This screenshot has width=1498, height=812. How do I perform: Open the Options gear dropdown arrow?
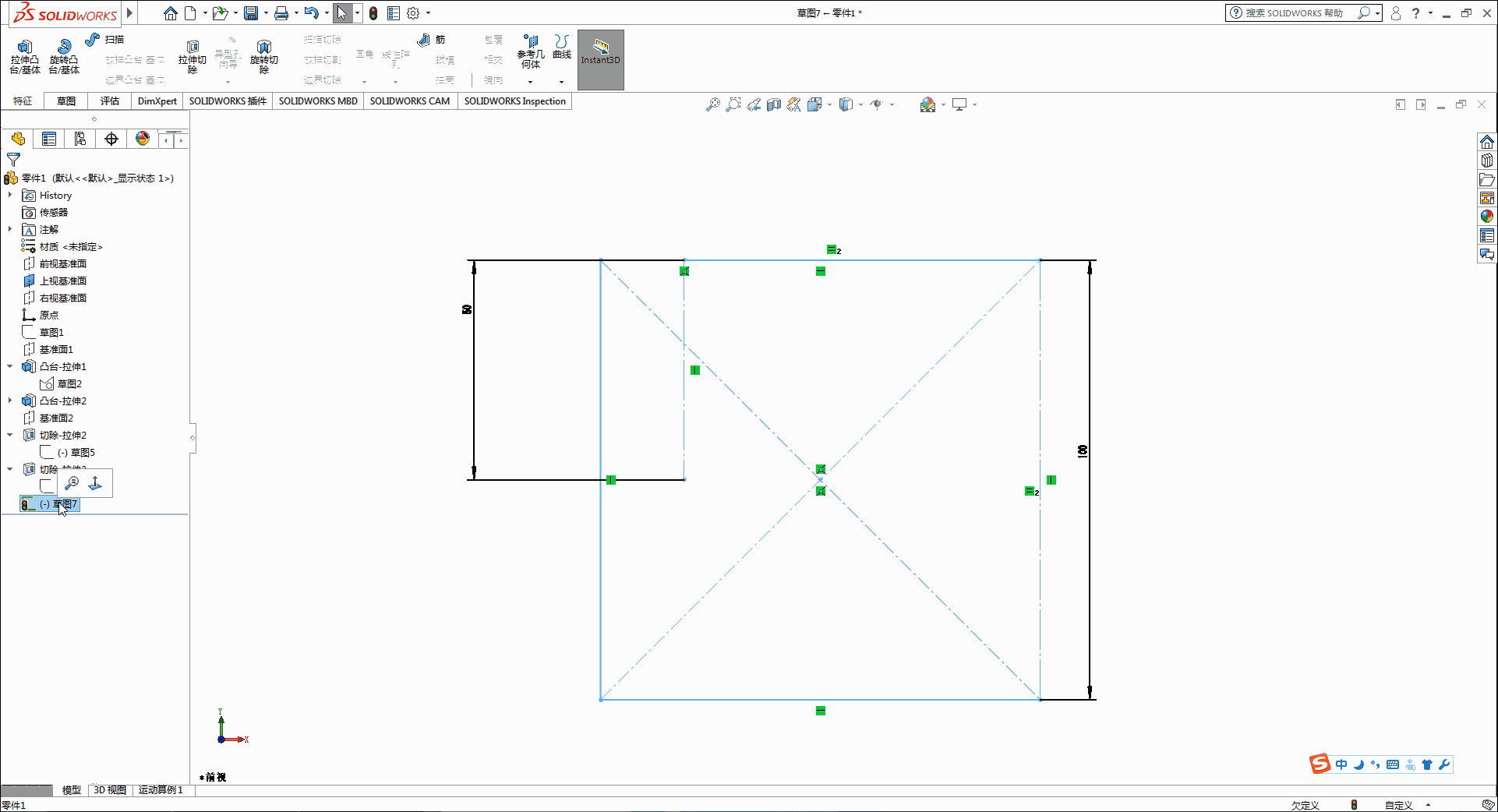click(428, 13)
